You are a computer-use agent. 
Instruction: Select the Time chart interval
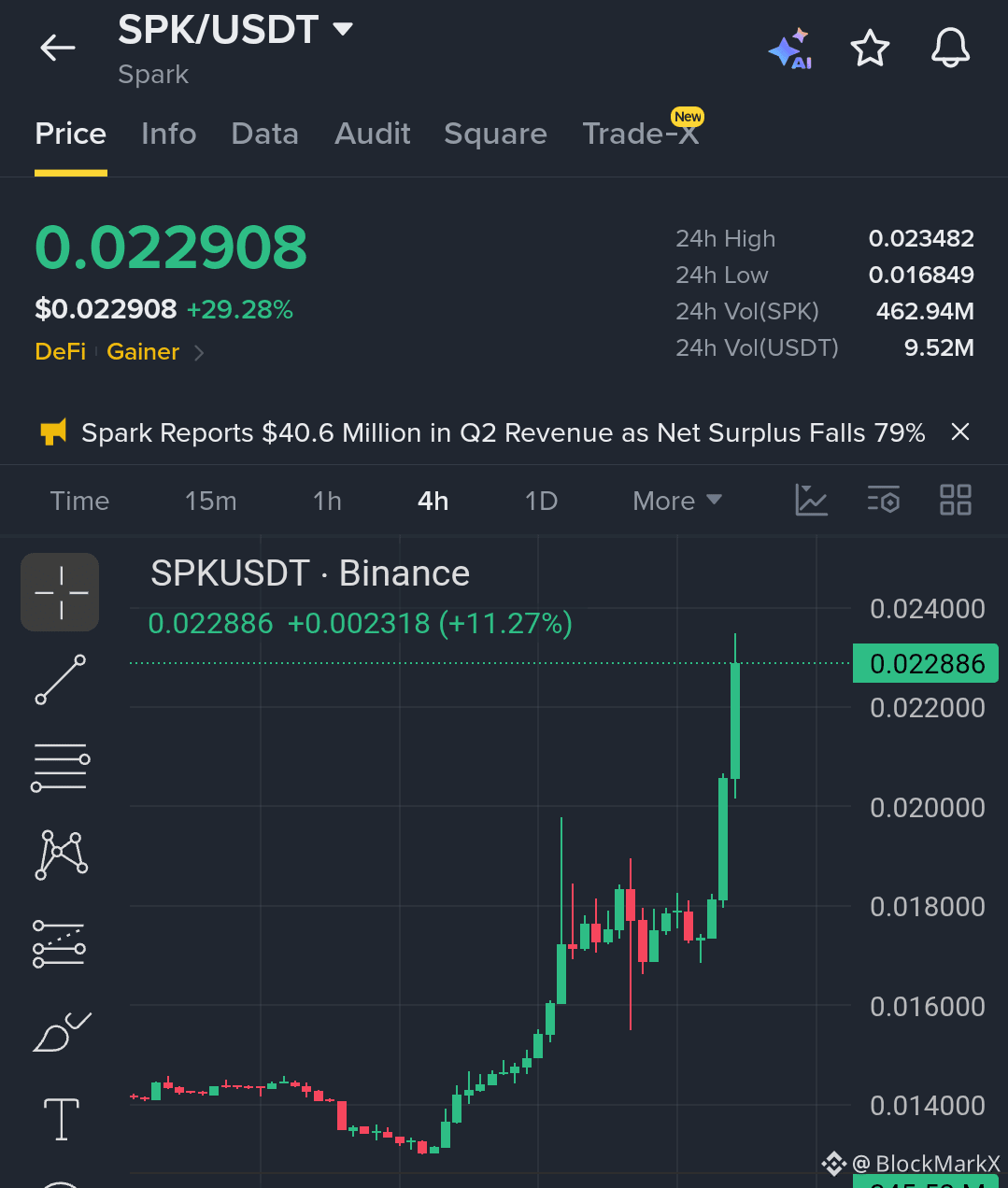tap(79, 502)
